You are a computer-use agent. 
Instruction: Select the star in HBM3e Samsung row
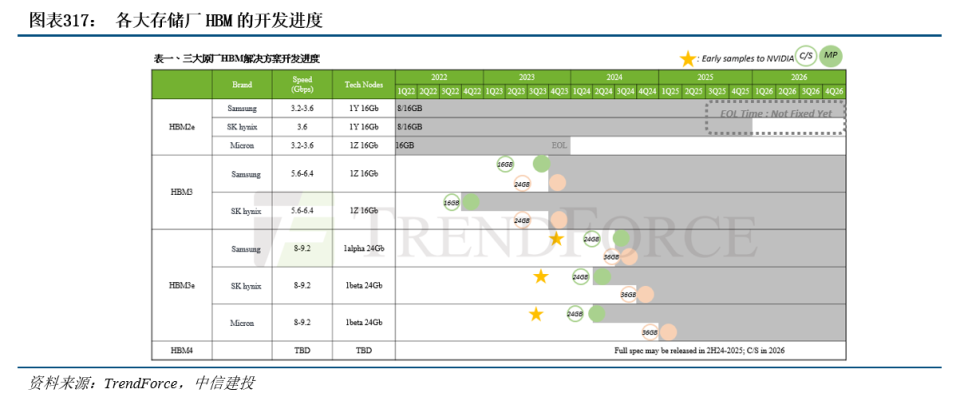tap(556, 239)
